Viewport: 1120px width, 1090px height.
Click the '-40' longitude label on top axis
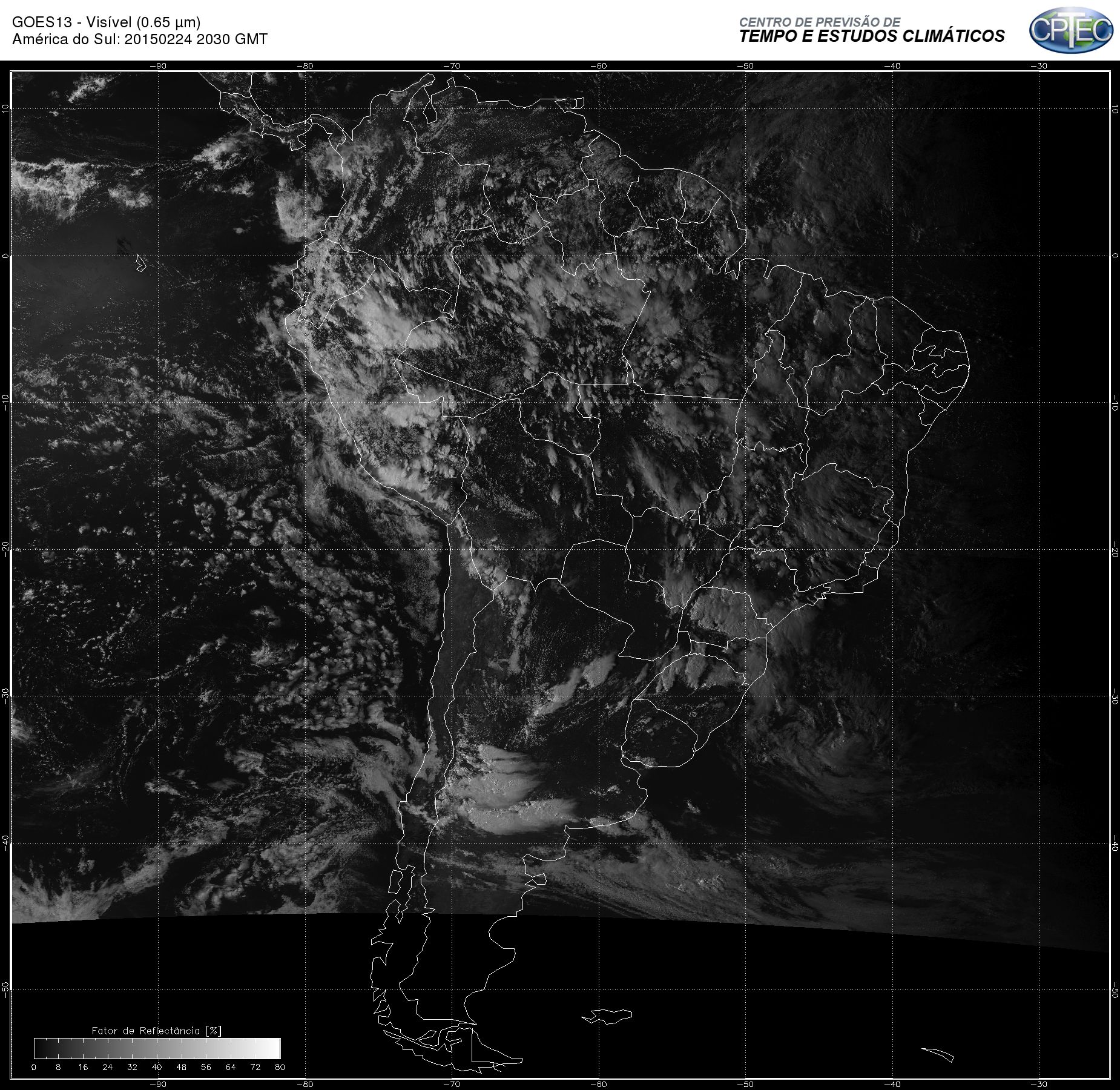[892, 66]
